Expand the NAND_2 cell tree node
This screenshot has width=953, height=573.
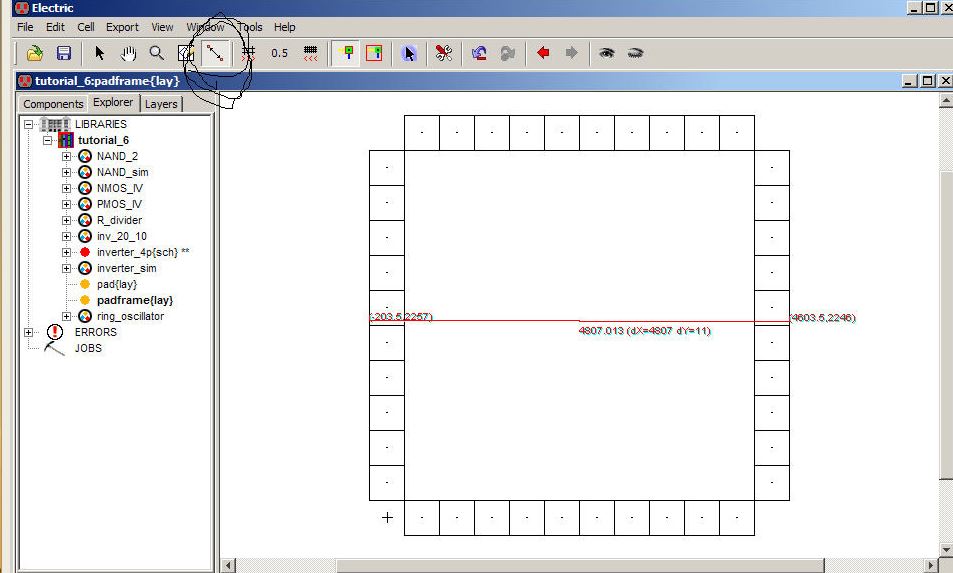[x=67, y=156]
